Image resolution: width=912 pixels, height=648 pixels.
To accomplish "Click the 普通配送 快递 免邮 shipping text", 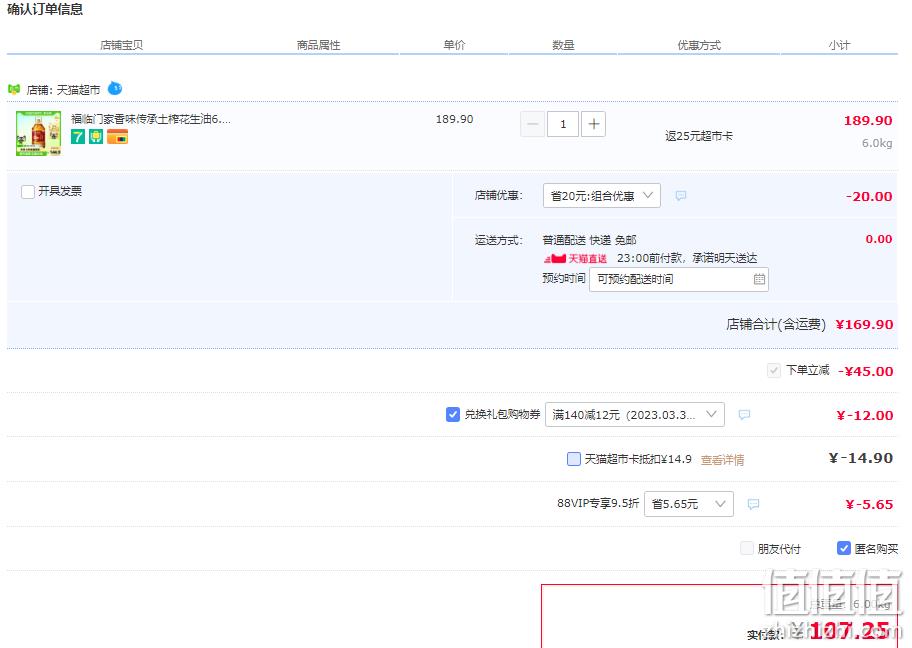I will click(x=589, y=240).
